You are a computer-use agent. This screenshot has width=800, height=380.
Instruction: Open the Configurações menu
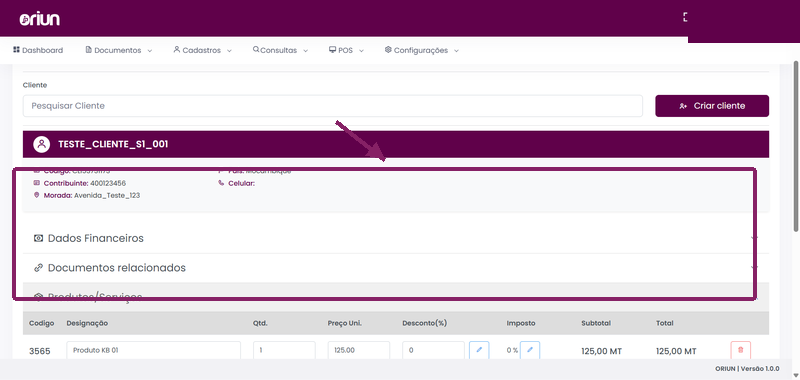(421, 50)
